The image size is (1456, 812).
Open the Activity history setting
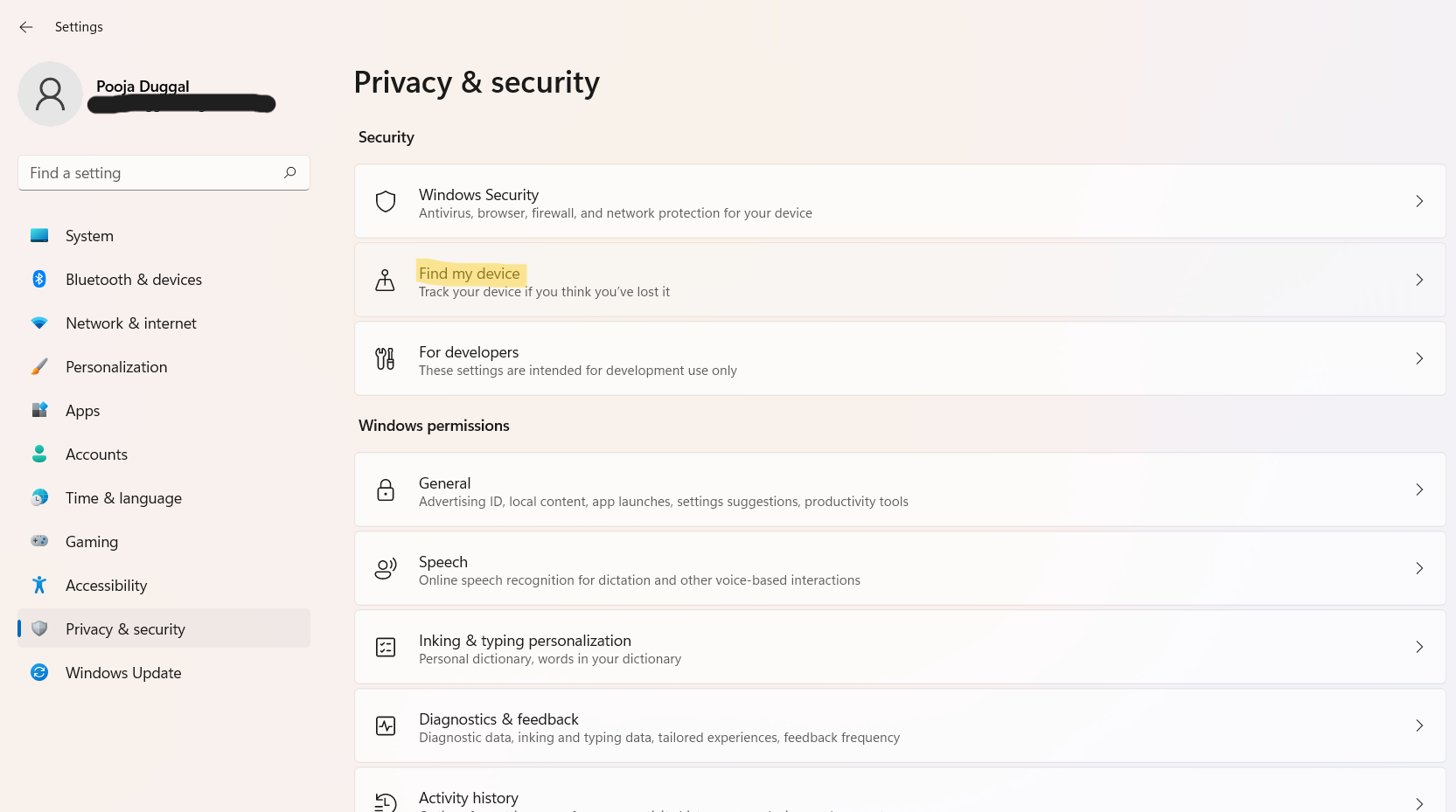[469, 798]
